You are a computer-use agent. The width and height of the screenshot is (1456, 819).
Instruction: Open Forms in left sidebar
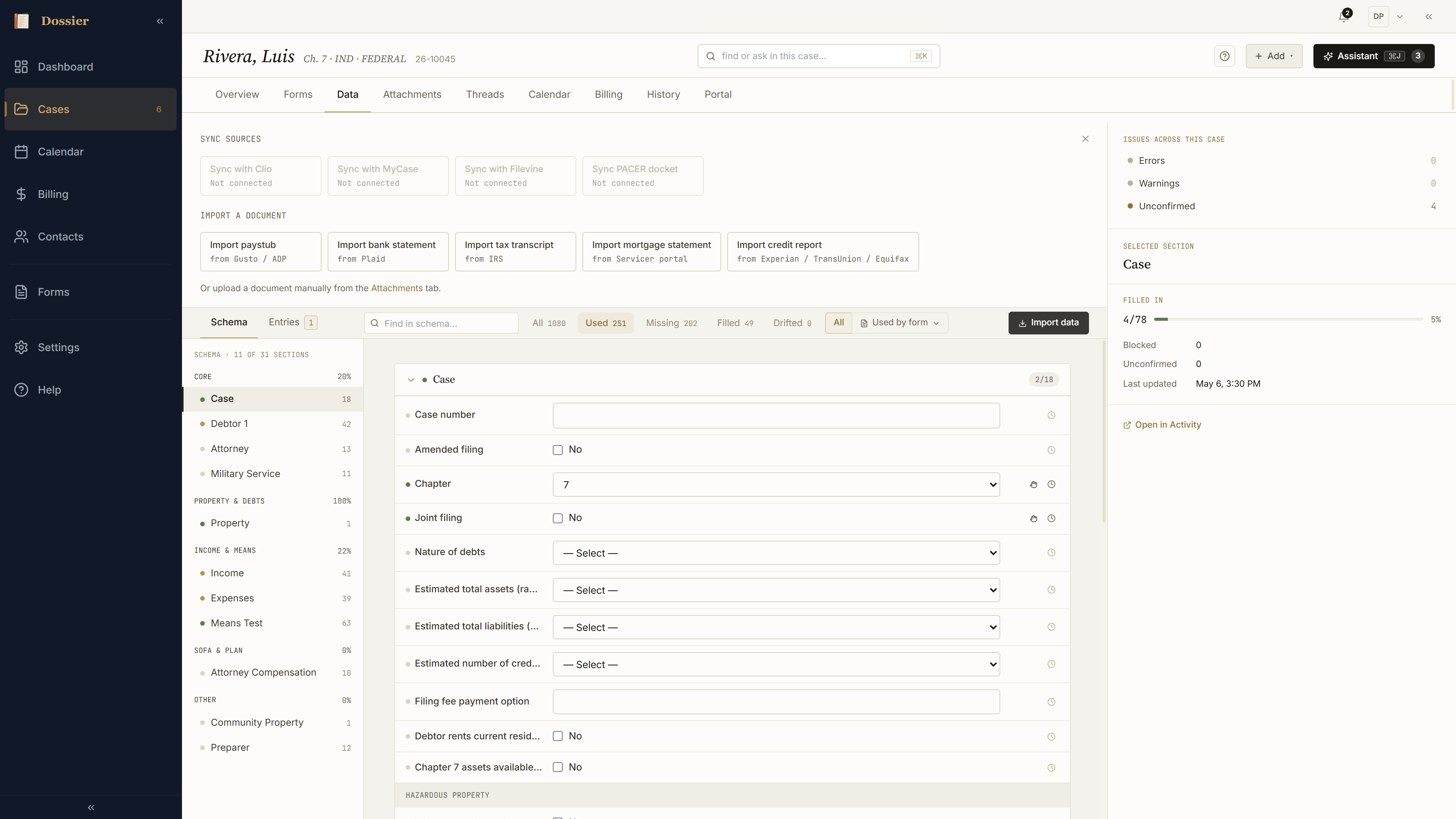click(91, 292)
